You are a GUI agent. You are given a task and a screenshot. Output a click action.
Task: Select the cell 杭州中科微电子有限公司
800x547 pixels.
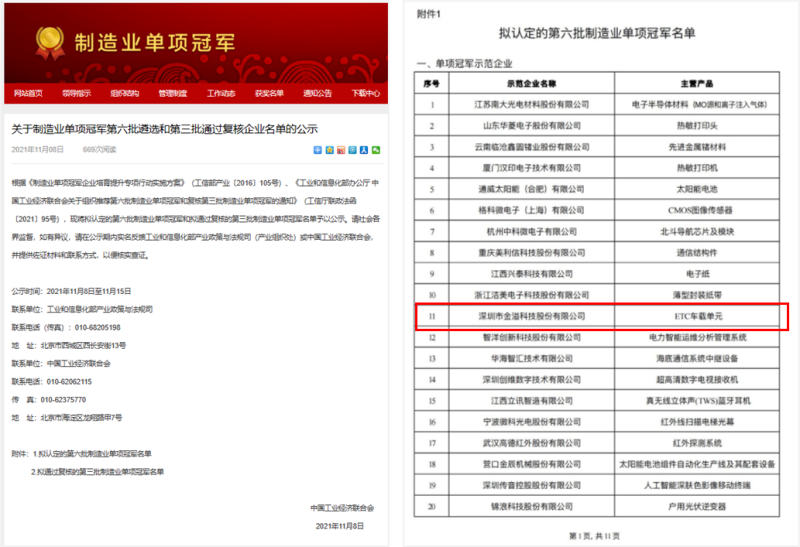point(532,232)
